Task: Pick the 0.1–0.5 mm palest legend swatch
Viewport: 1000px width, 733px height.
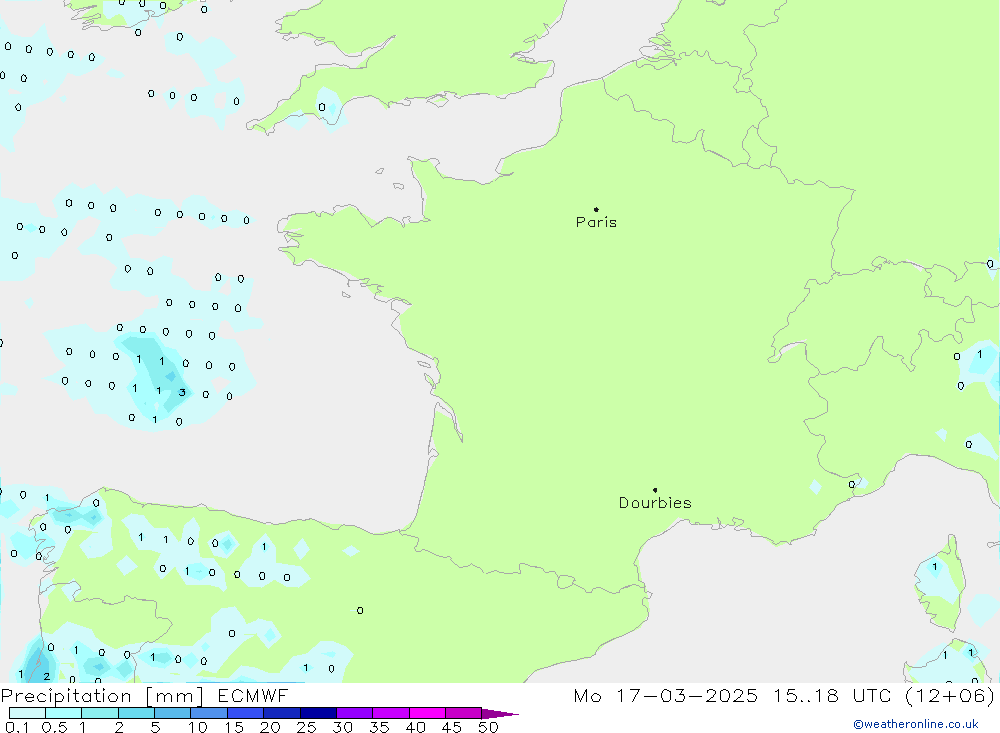Action: pos(27,713)
